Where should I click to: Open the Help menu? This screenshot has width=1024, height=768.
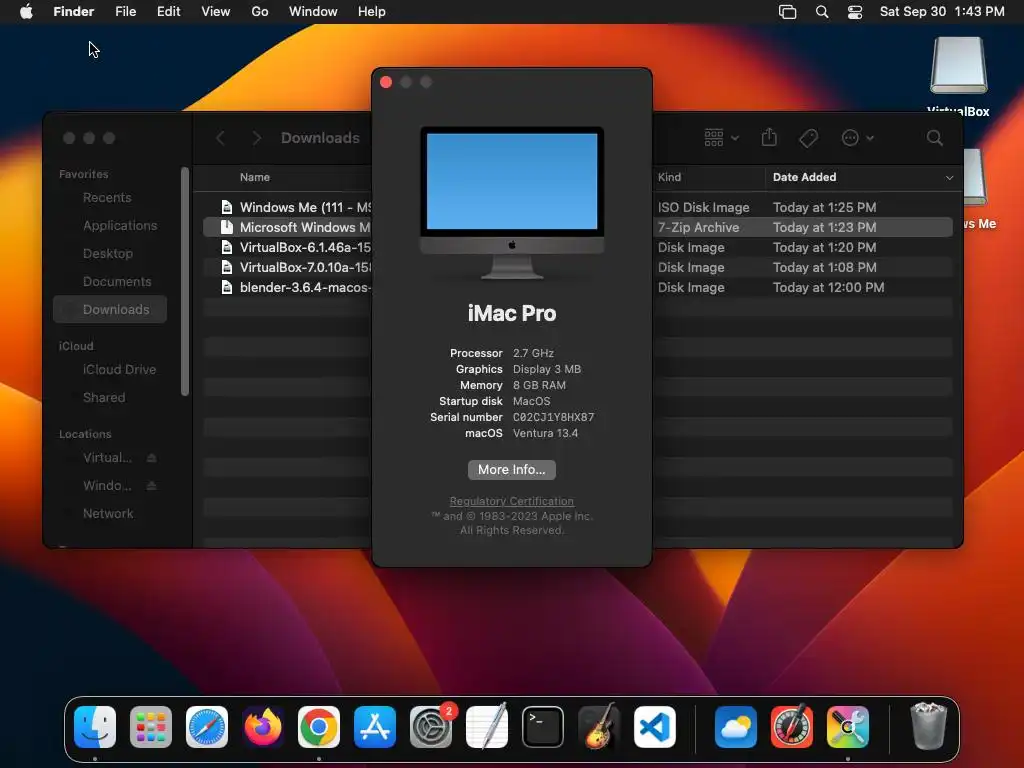(372, 12)
